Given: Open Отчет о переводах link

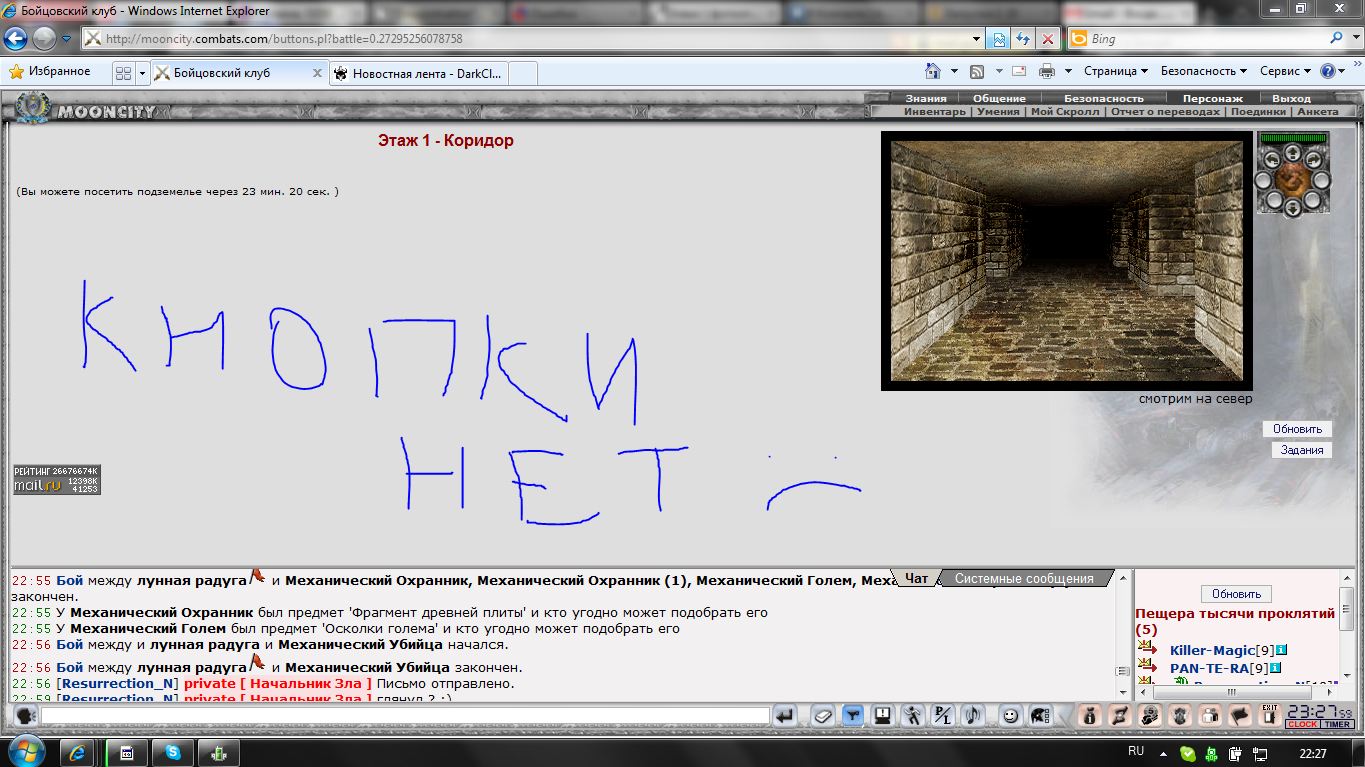Looking at the screenshot, I should (x=1165, y=111).
